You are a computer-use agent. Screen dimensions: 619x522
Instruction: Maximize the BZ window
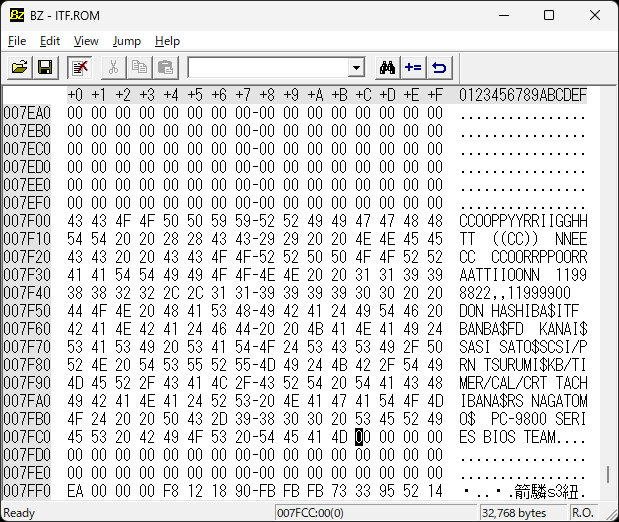click(549, 15)
